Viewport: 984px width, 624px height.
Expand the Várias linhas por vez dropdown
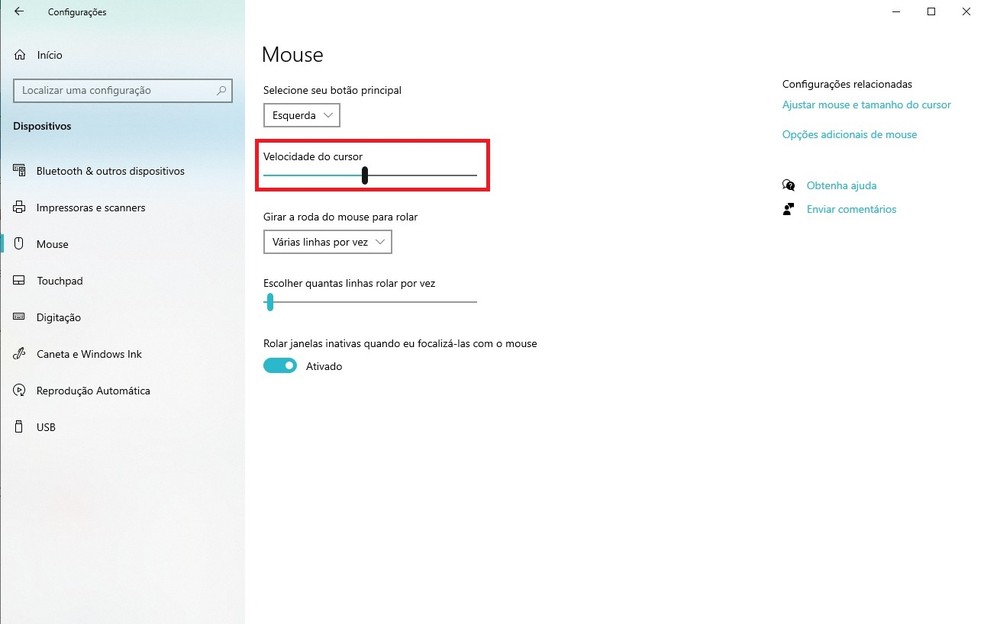click(328, 242)
